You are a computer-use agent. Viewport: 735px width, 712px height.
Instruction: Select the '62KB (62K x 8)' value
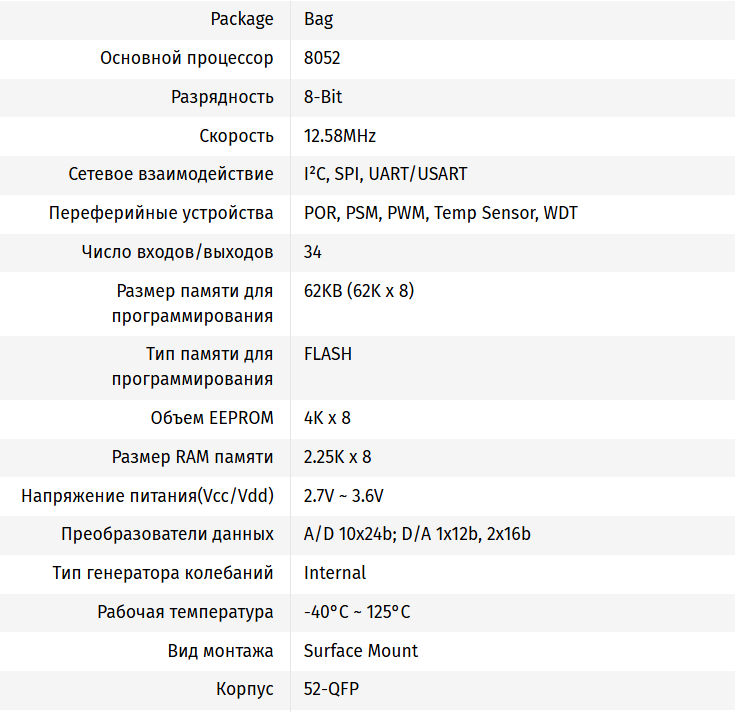(359, 291)
